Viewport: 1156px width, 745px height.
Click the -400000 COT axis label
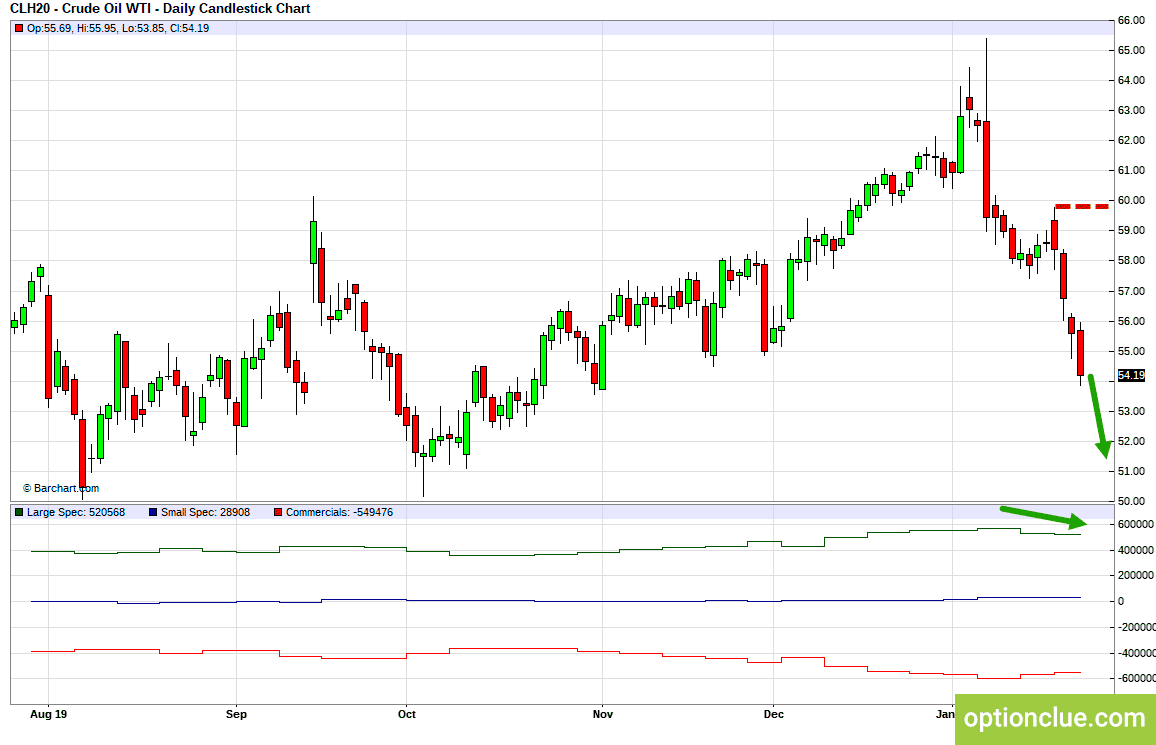click(x=1135, y=654)
